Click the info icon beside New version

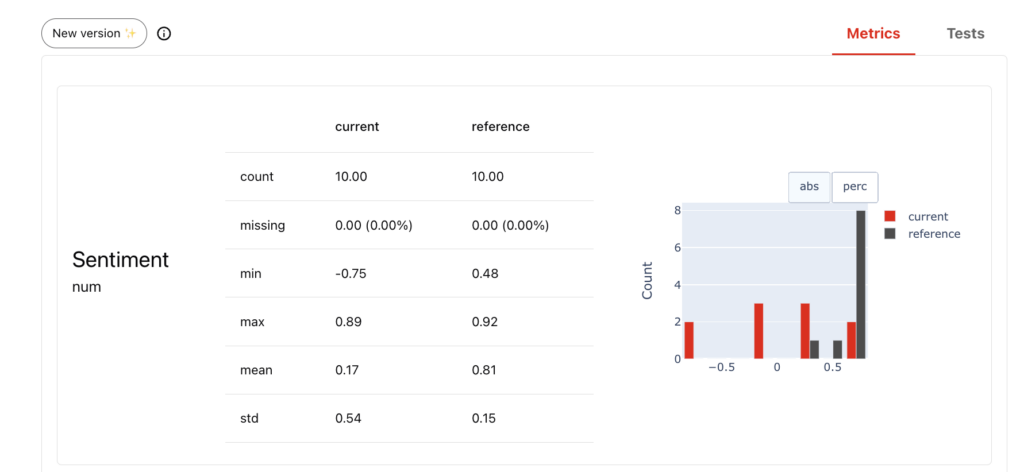coord(164,33)
